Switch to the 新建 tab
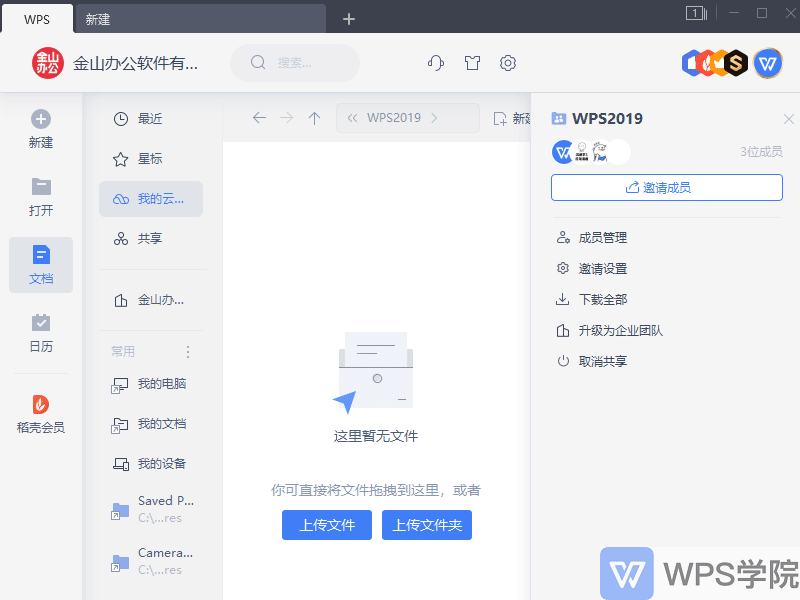 [x=200, y=19]
